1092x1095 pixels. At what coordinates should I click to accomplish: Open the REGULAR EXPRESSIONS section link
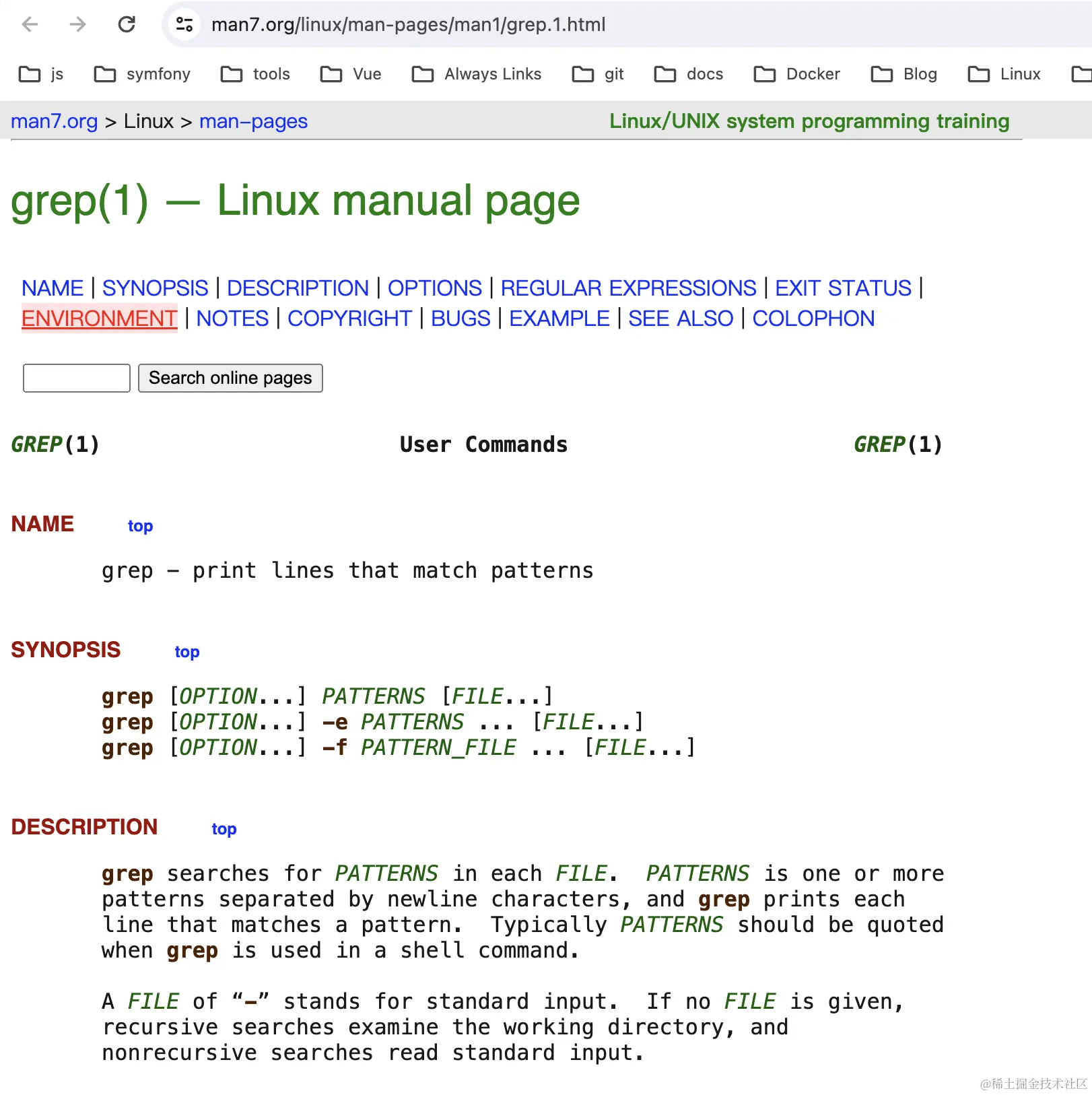[x=628, y=288]
